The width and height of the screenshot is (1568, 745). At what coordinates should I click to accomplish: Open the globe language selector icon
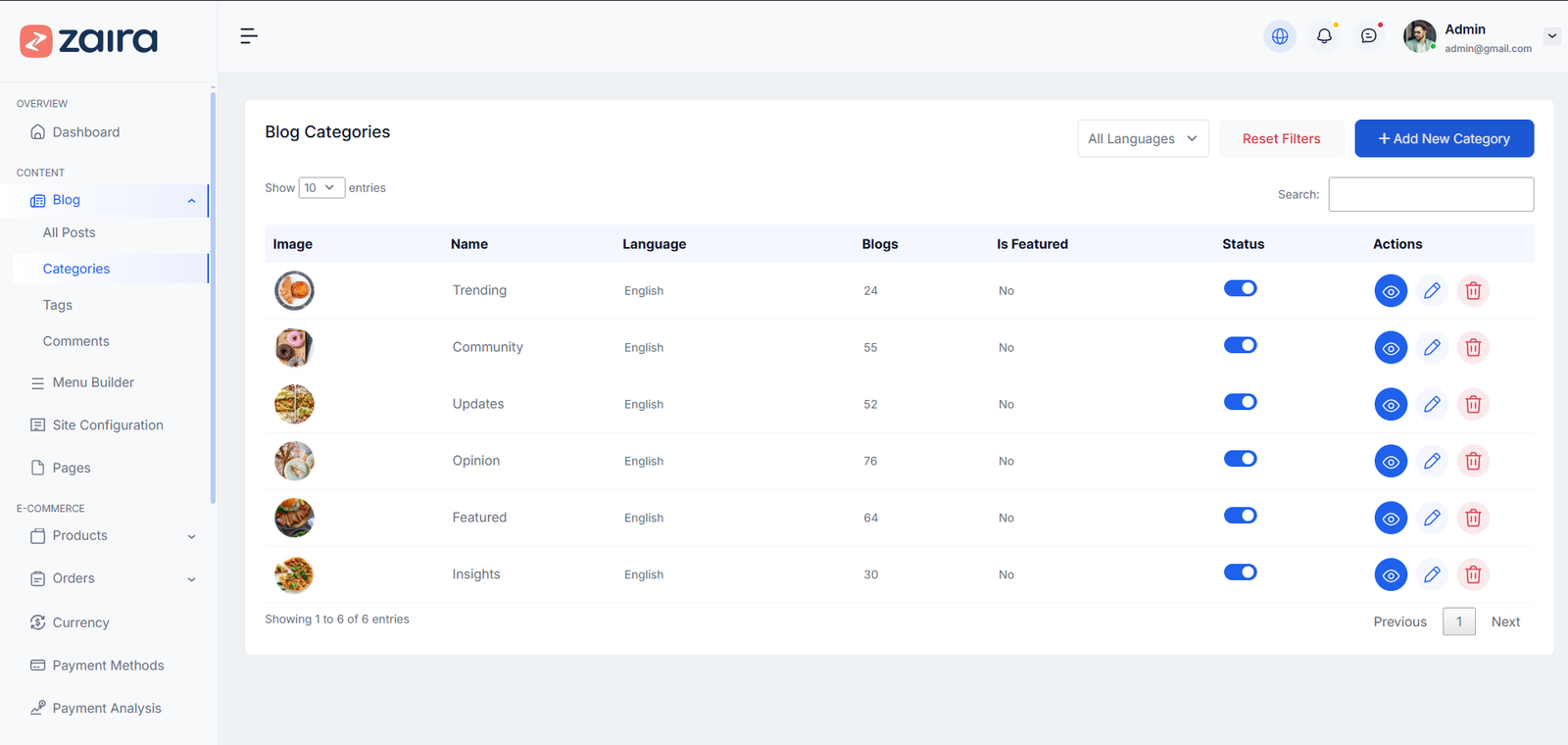coord(1280,36)
